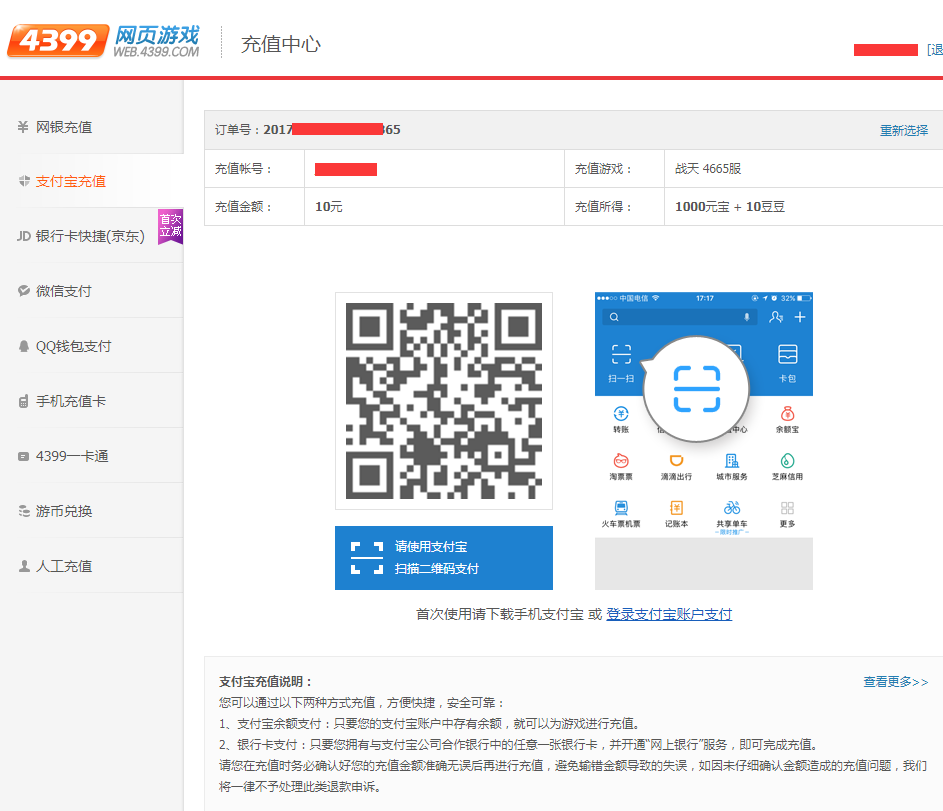Switch to 微信支付 payment method
Viewport: 943px width, 811px height.
point(64,291)
